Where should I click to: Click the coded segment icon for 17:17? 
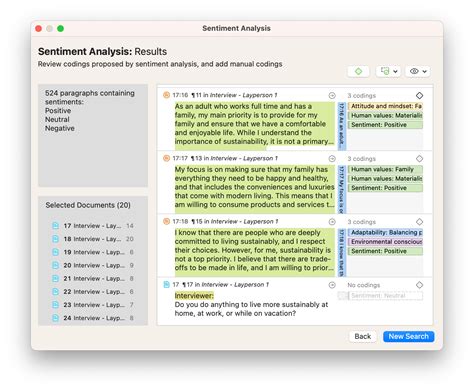[x=166, y=158]
